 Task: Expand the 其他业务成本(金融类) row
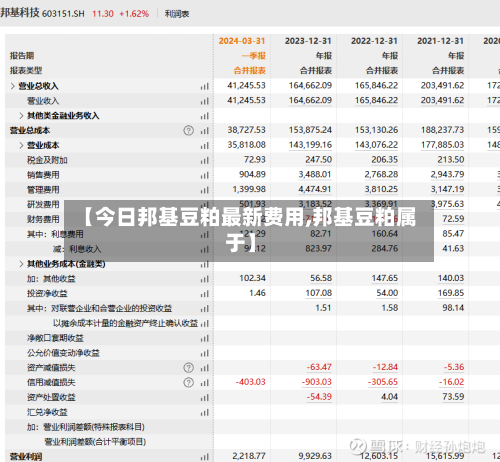21,264
